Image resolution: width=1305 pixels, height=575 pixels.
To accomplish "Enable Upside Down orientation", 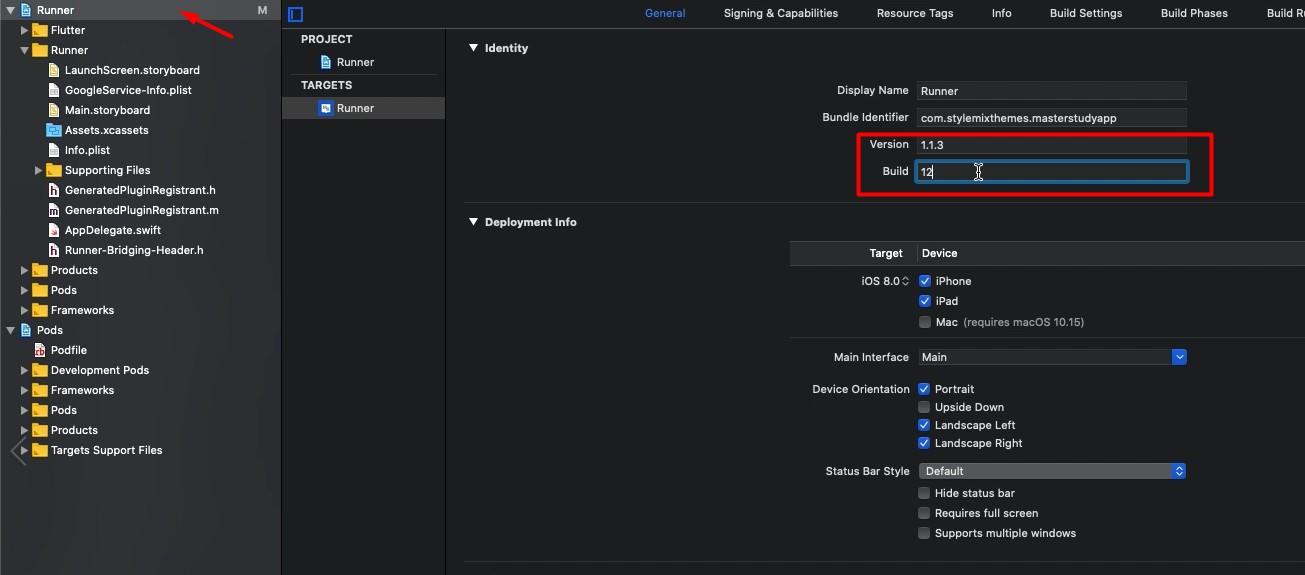I will (925, 407).
